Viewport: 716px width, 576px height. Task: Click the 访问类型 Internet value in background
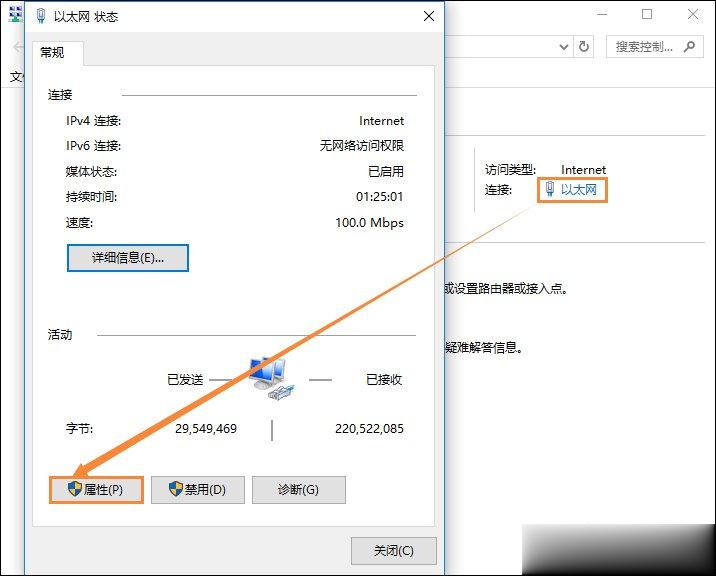pyautogui.click(x=584, y=170)
